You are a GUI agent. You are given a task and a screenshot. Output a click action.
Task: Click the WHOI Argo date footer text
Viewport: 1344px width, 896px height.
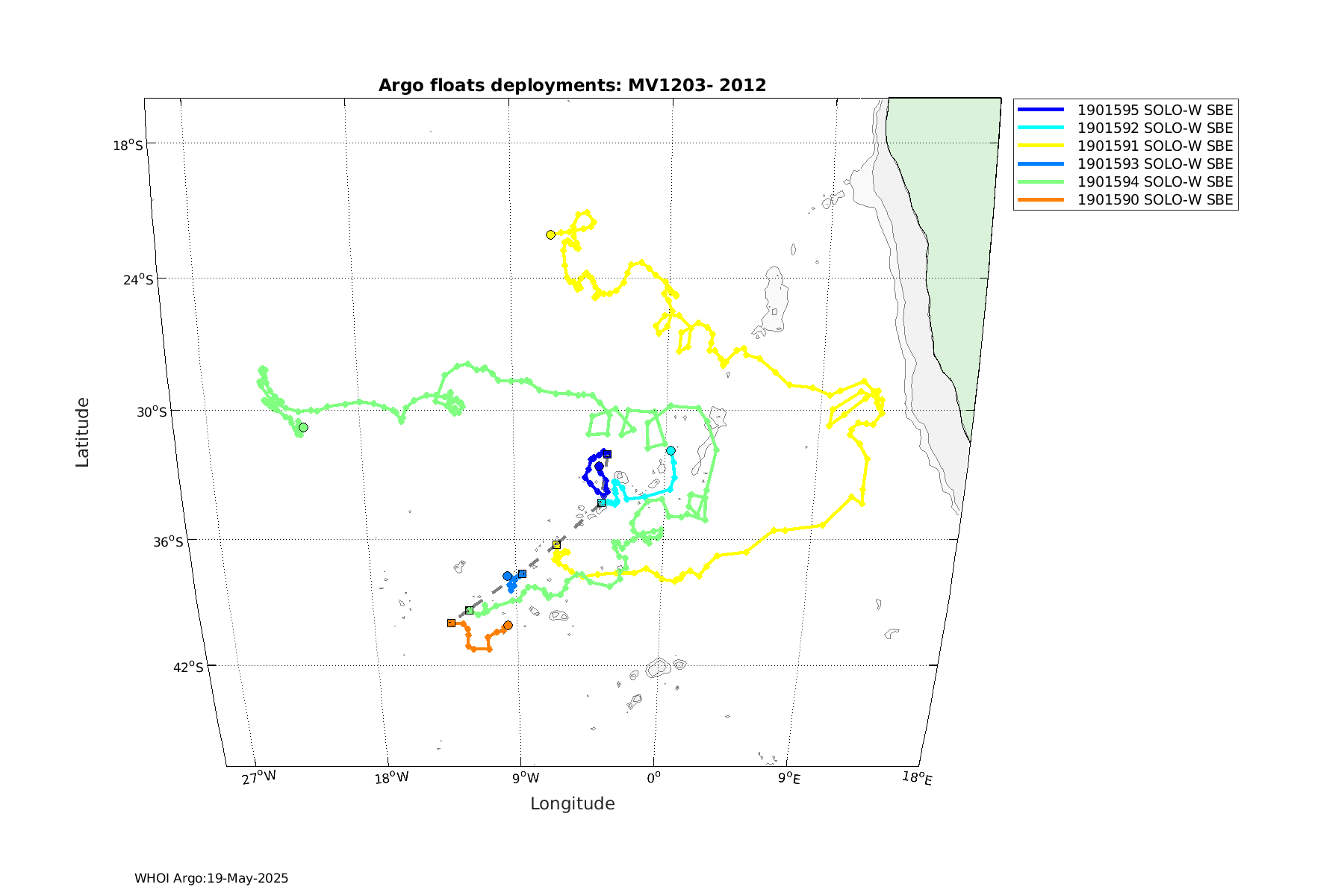click(211, 878)
